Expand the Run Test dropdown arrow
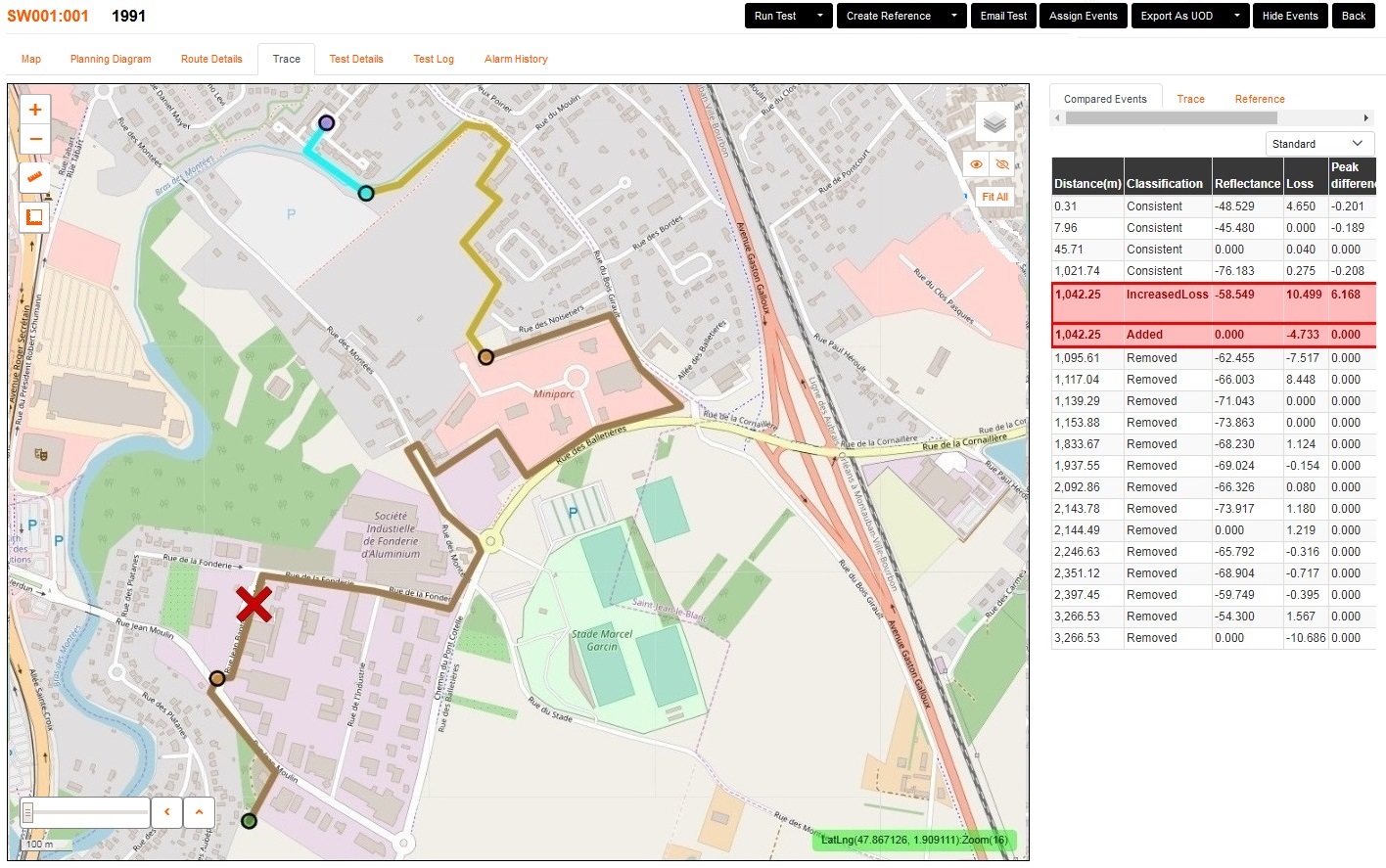 point(820,16)
